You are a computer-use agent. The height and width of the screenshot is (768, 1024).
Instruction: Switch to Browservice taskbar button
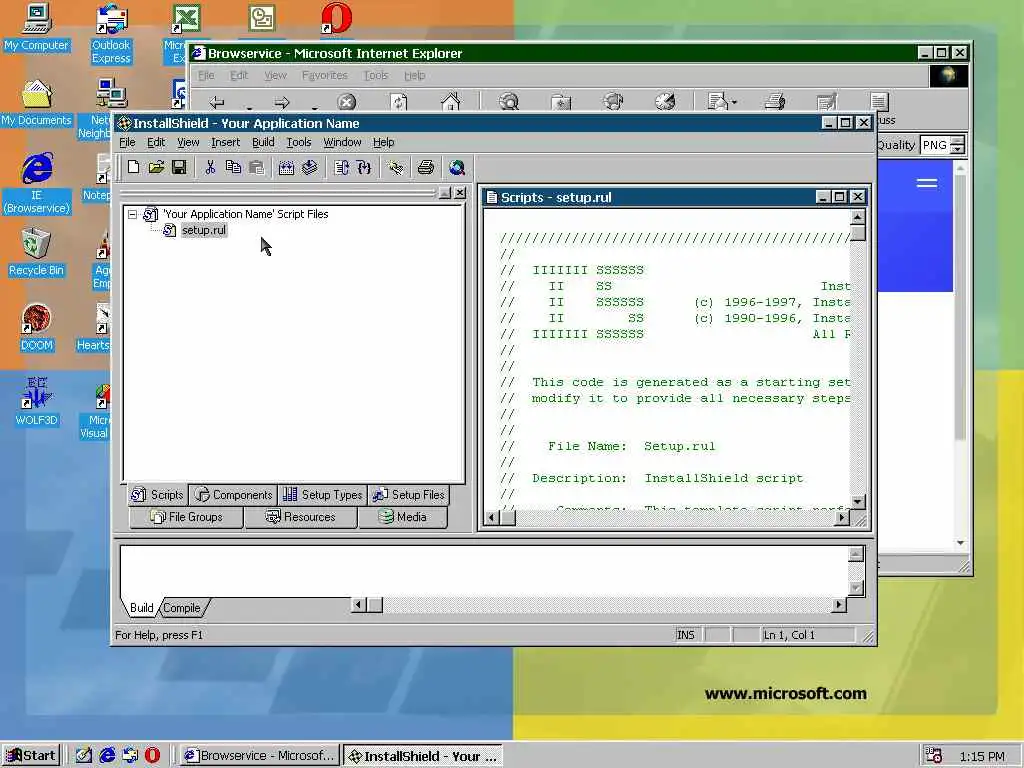(259, 756)
